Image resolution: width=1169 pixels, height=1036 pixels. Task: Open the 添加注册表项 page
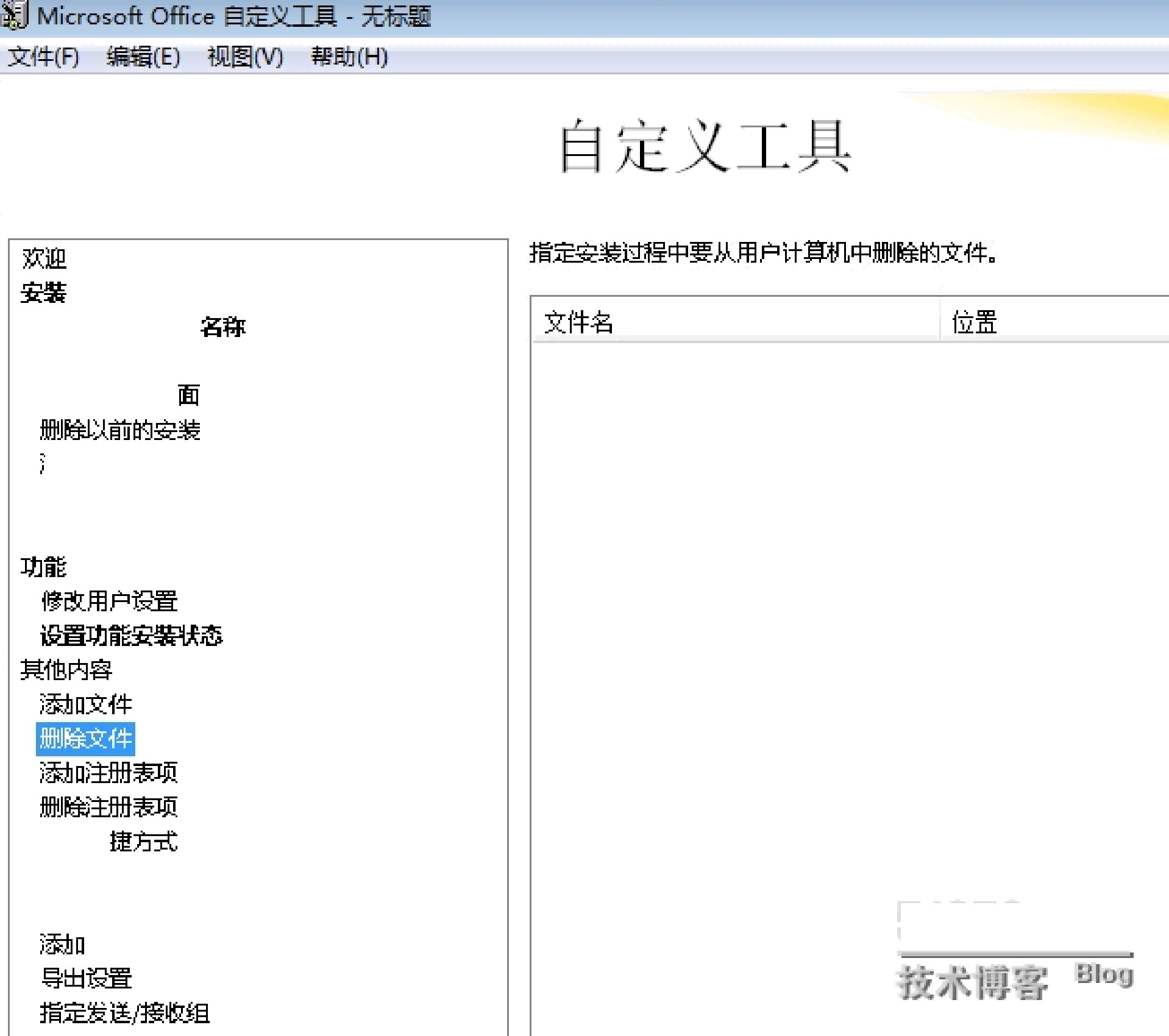108,773
